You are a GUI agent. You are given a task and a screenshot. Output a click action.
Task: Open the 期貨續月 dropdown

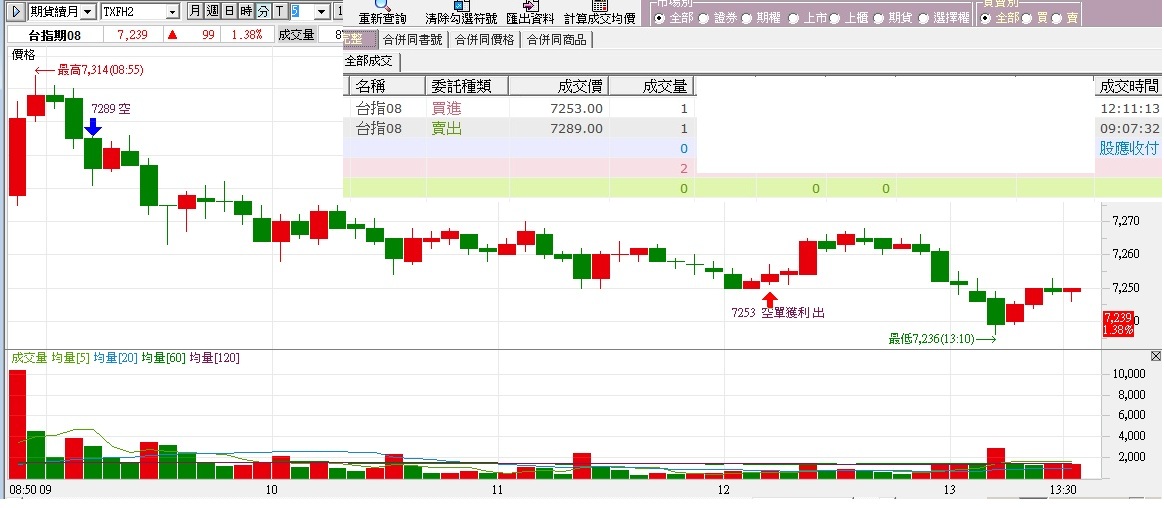[88, 12]
